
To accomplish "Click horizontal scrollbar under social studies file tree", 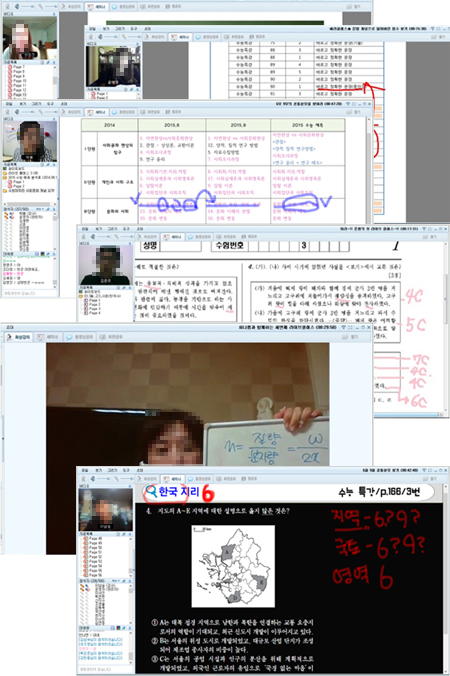I will 30,204.
